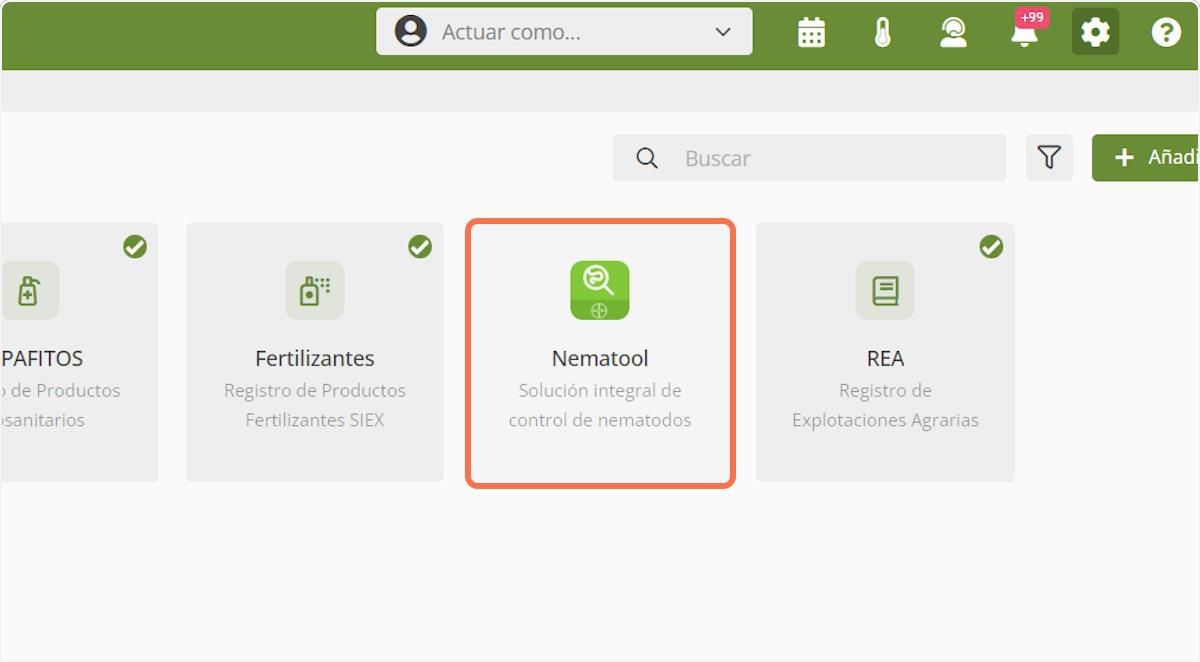
Task: Toggle the checkmark on REA card
Action: coord(991,246)
